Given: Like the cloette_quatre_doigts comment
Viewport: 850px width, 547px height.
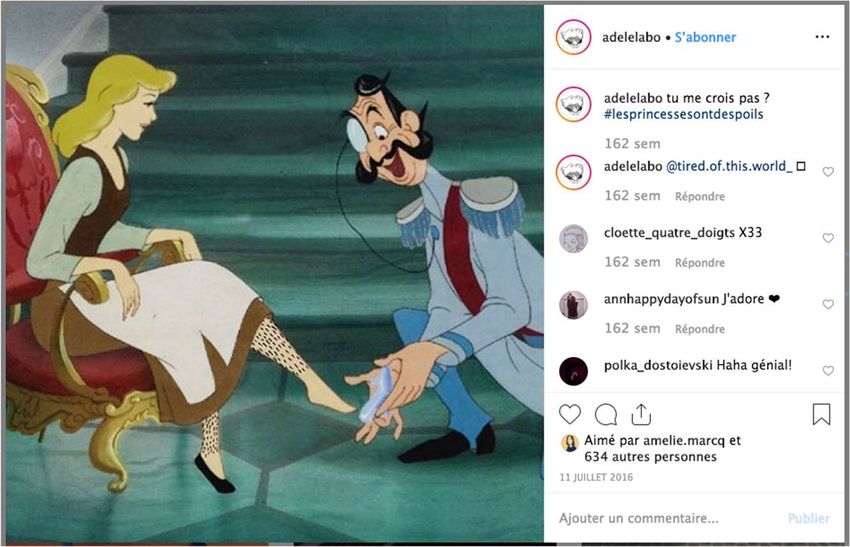Looking at the screenshot, I should coord(828,238).
